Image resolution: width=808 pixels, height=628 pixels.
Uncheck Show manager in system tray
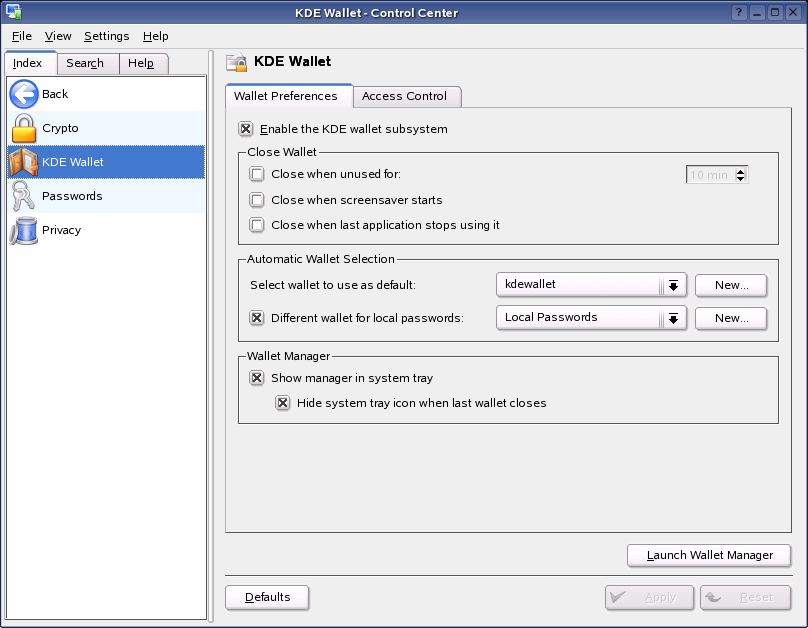pyautogui.click(x=257, y=378)
